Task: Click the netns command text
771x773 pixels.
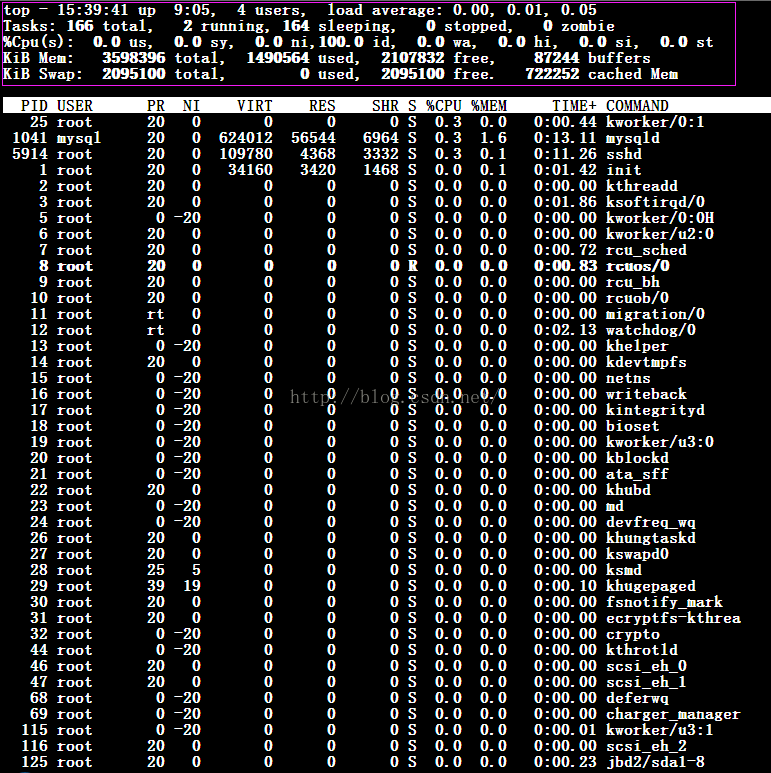Action: [x=628, y=378]
